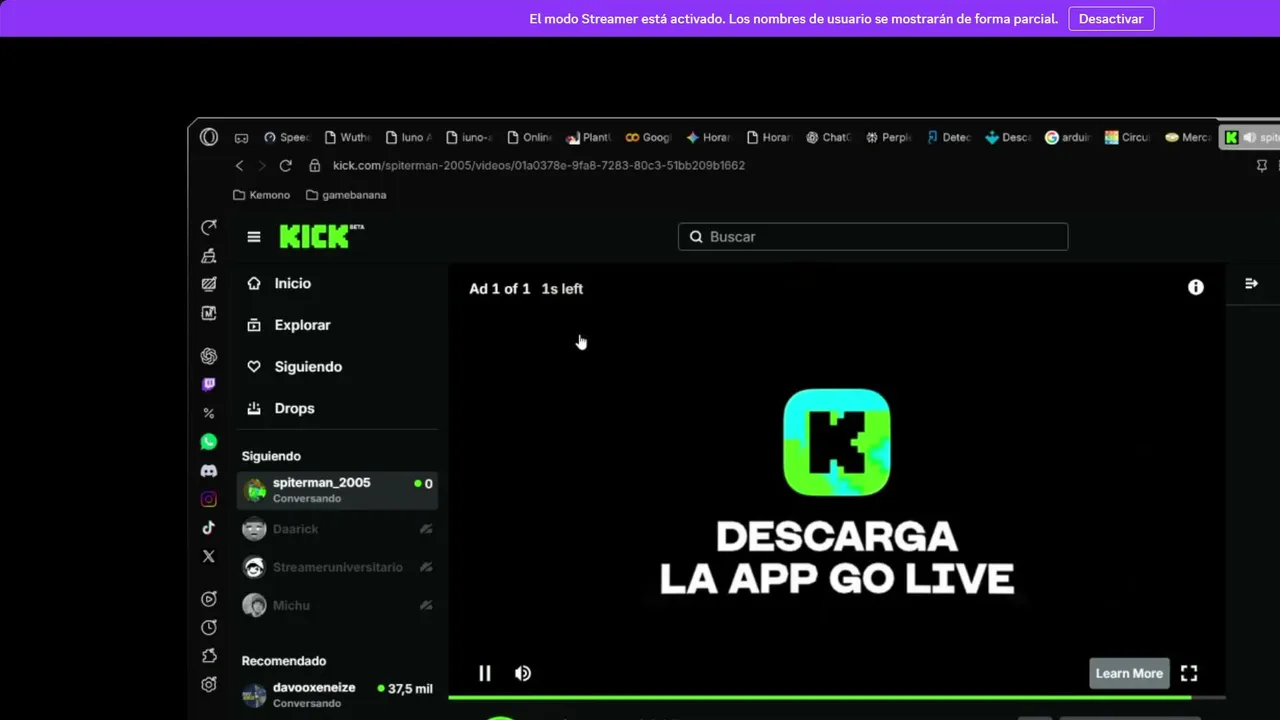1280x720 pixels.
Task: Enter fullscreen video mode
Action: click(x=1189, y=673)
